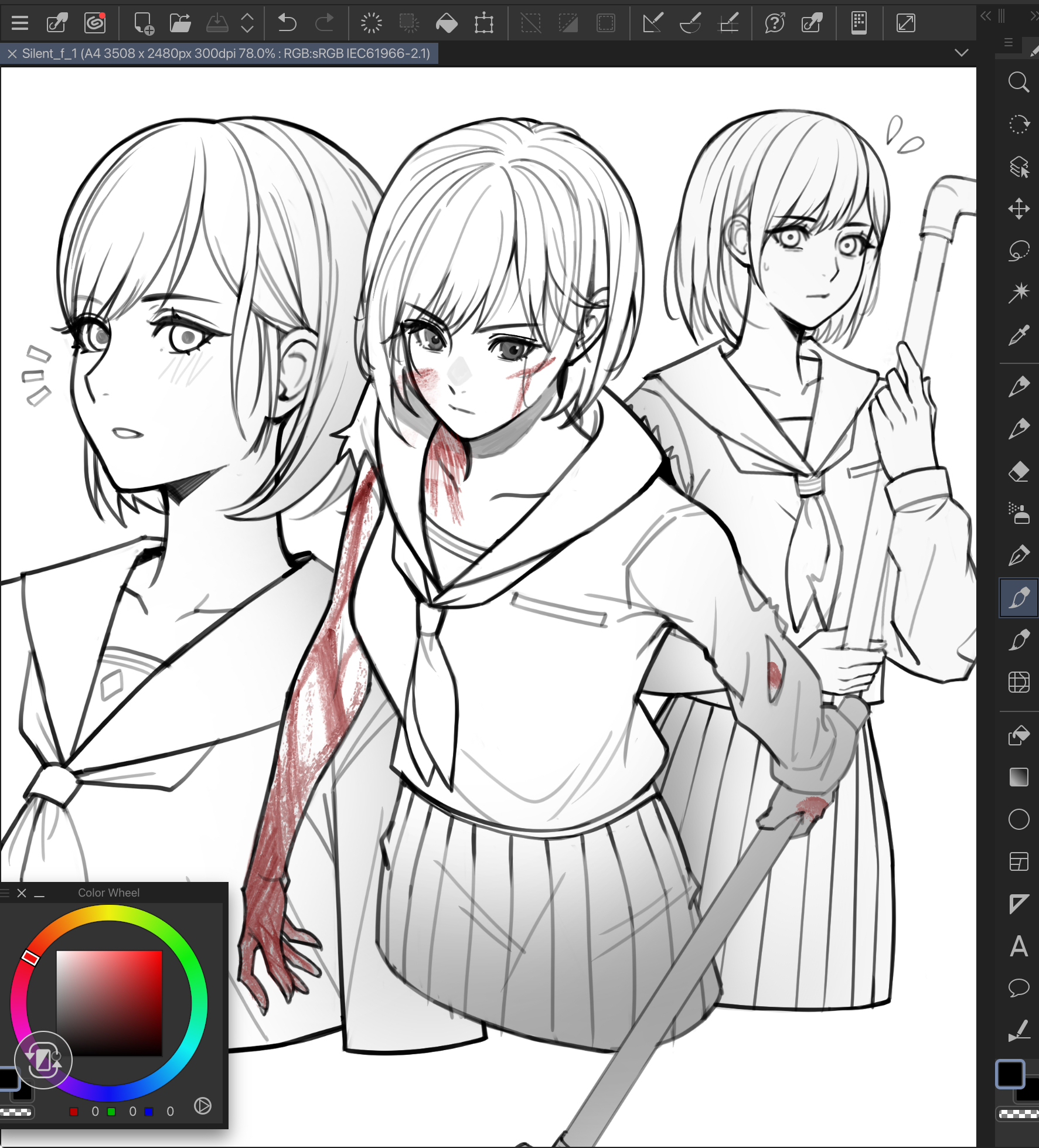Toggle Snap to Special Ruler

click(x=690, y=23)
